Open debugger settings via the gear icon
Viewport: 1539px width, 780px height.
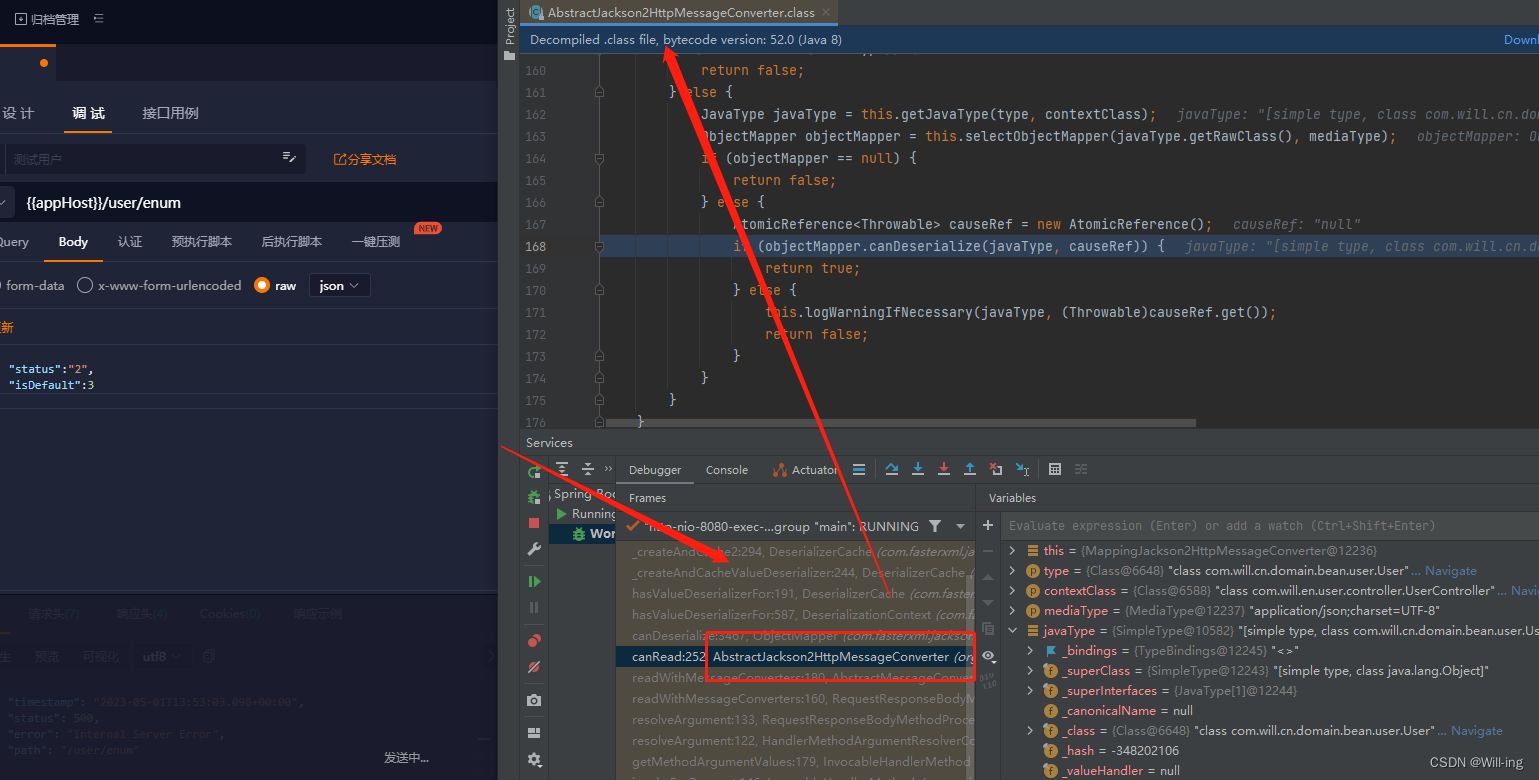pos(534,759)
